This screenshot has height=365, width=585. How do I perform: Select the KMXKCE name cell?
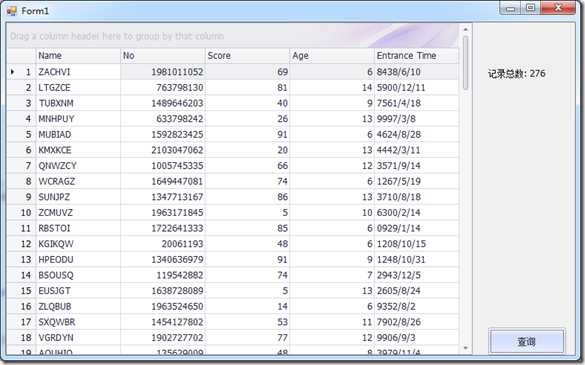pos(78,150)
